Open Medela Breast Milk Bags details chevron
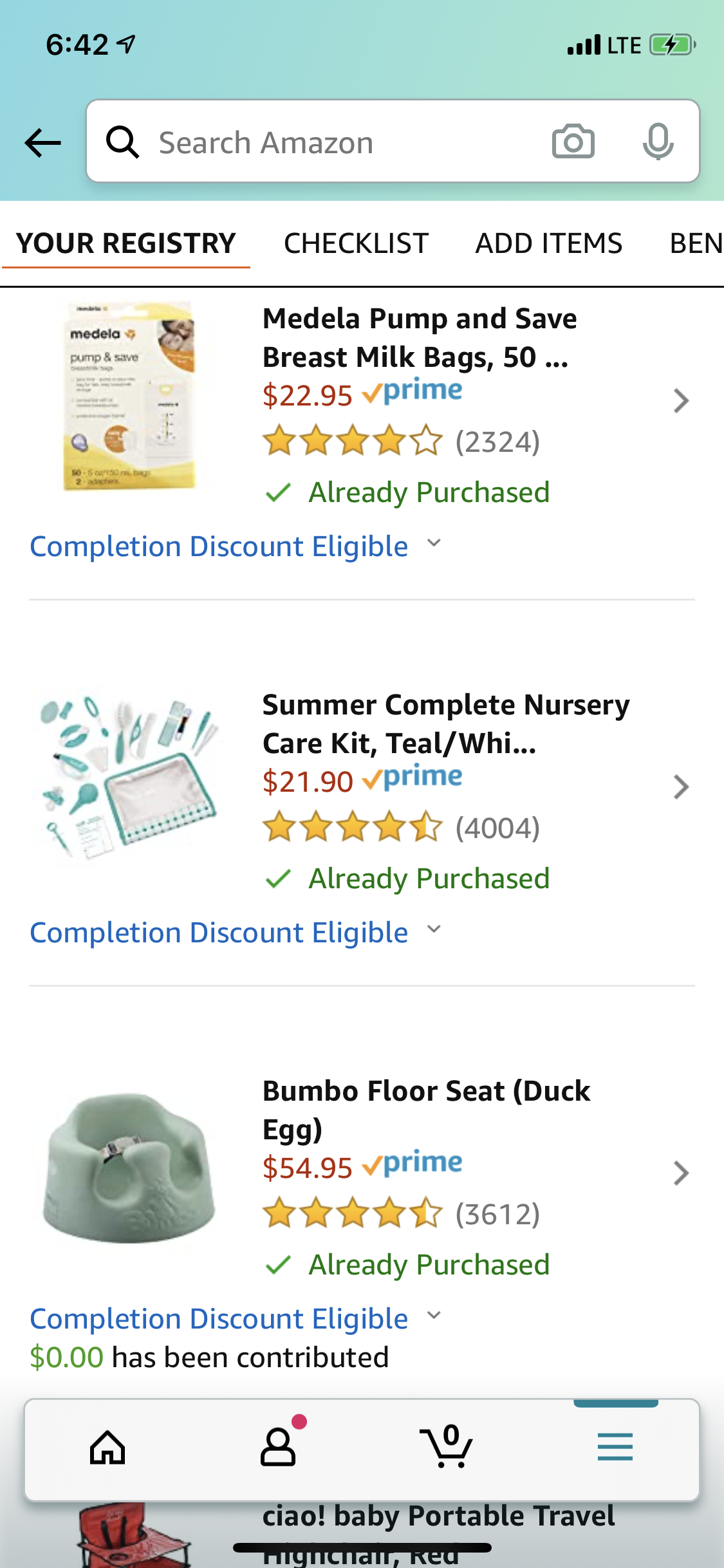Viewport: 724px width, 1568px height. tap(681, 401)
